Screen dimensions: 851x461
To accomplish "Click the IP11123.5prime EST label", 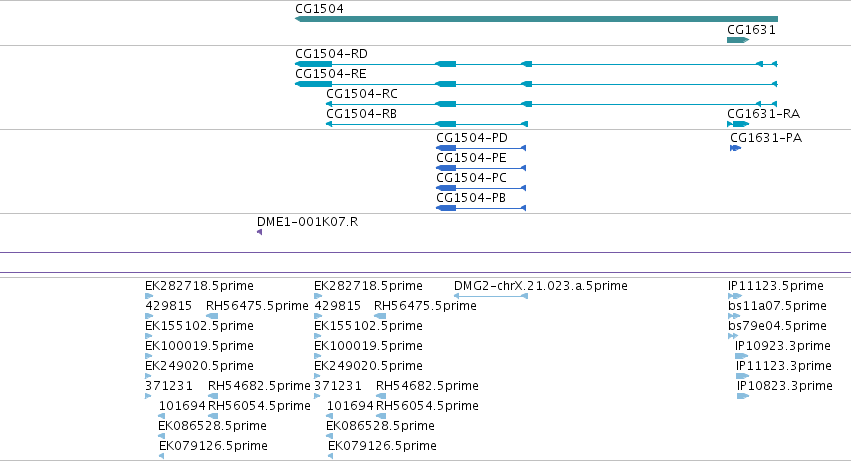I will click(x=776, y=286).
